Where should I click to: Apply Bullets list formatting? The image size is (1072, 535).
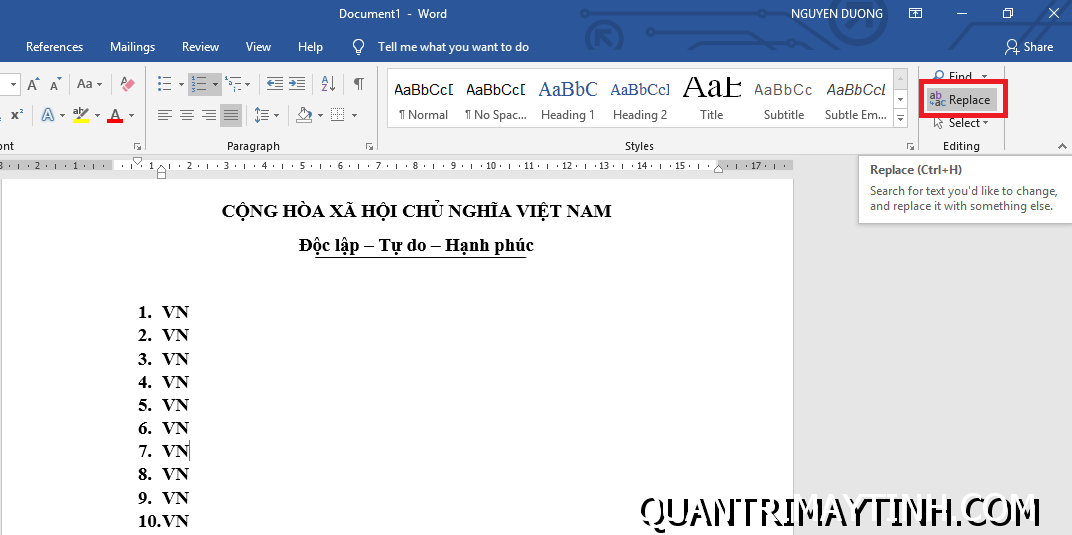click(x=164, y=84)
